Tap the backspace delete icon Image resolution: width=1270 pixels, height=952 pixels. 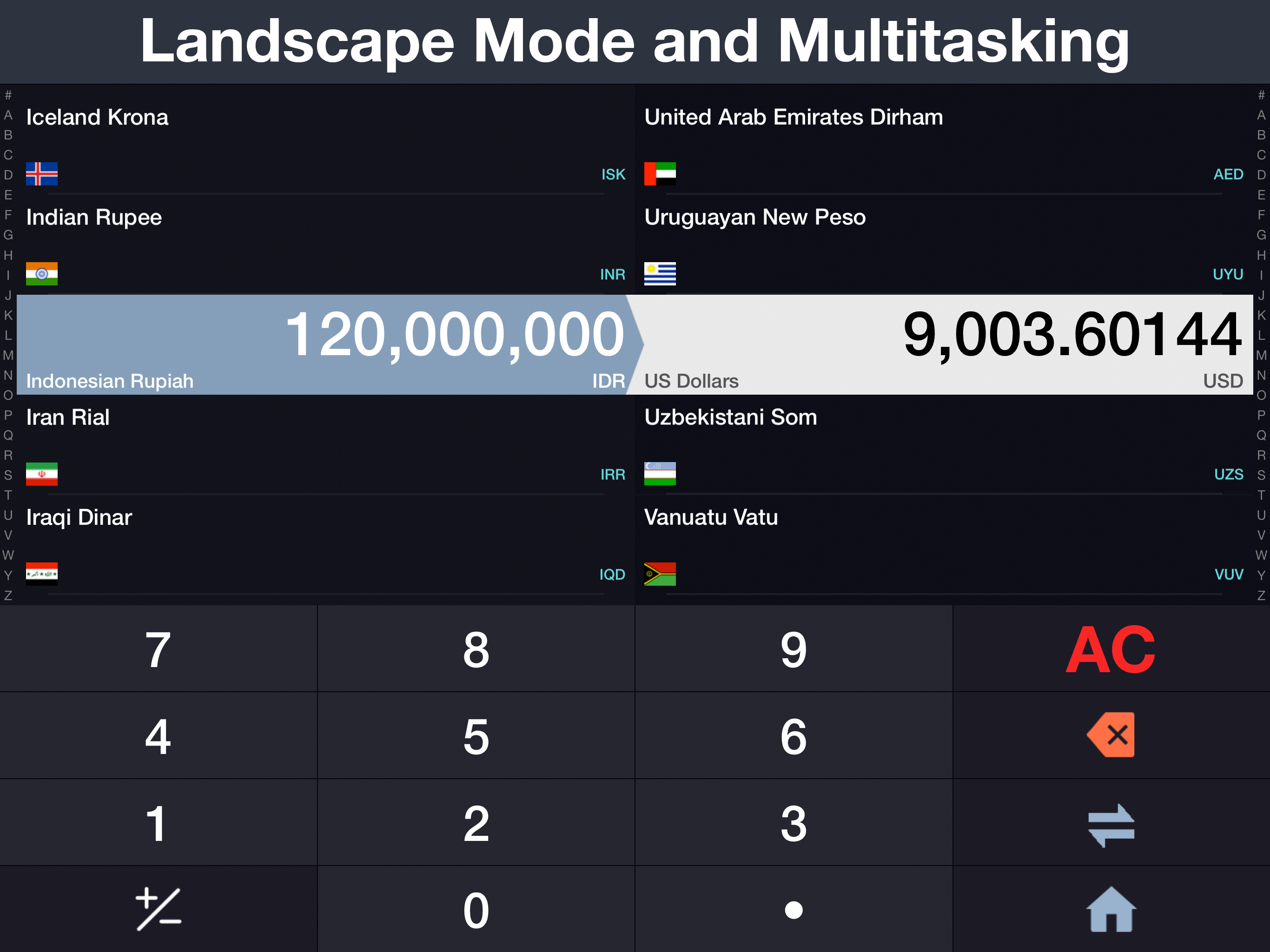pos(1111,735)
